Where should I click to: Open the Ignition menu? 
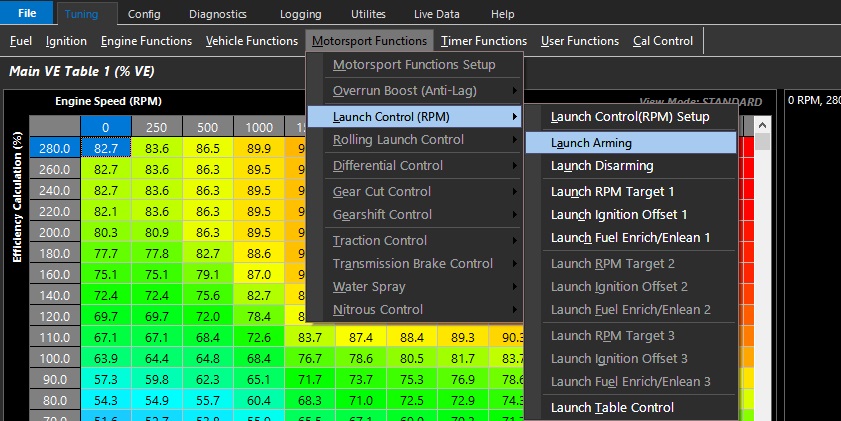66,41
